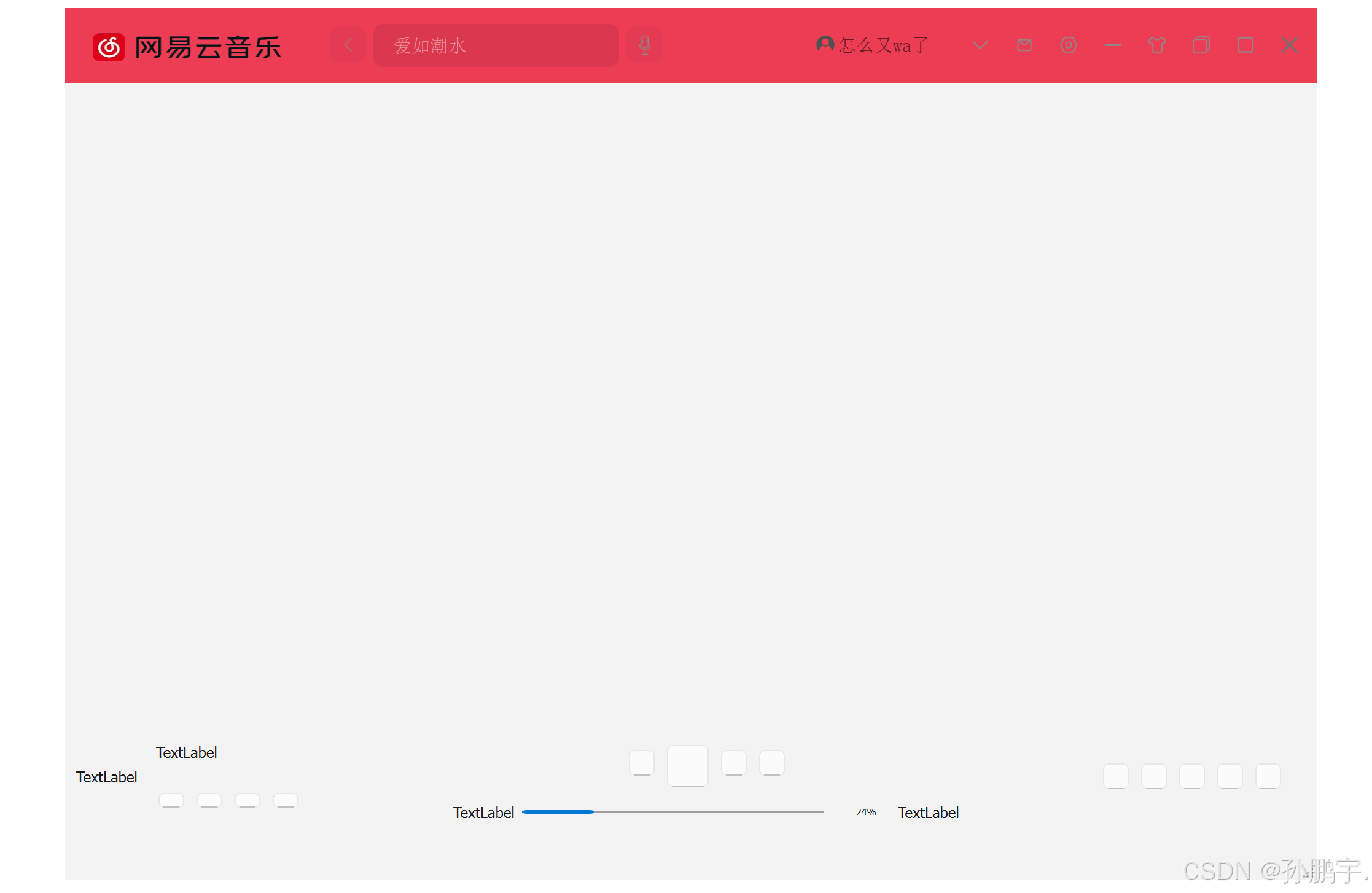Viewport: 1372px width, 893px height.
Task: Switch to mini mode with overlapping squares icon
Action: 1201,45
